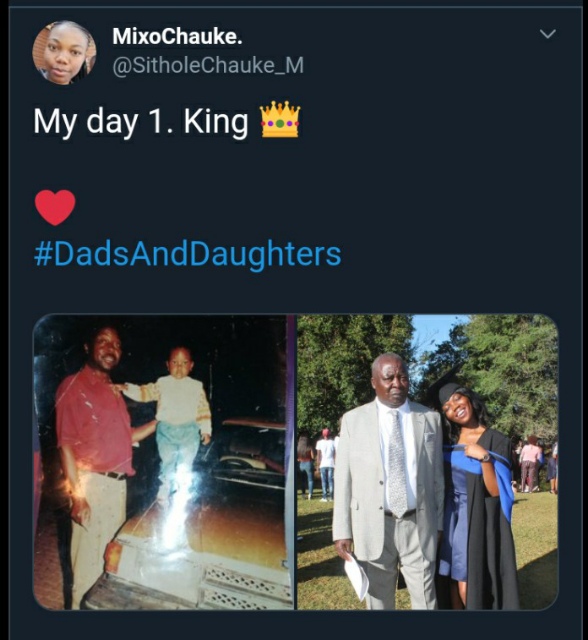
Task: Click the man in the red shirt
Action: tap(96, 457)
